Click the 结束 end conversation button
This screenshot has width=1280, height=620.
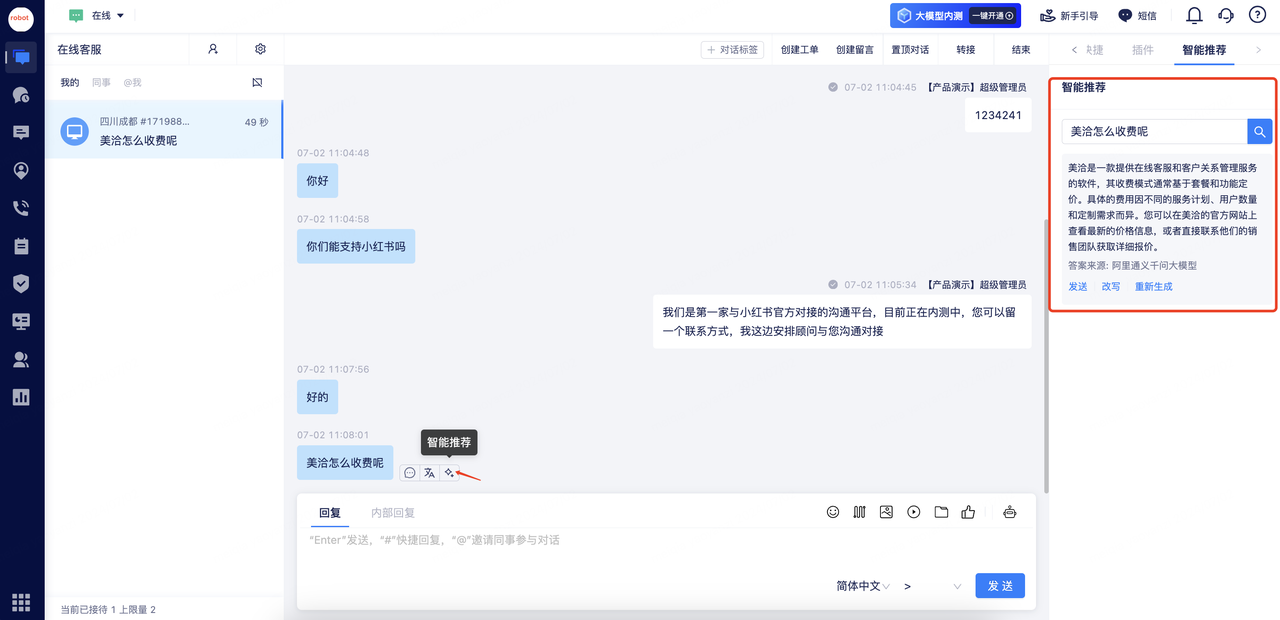pyautogui.click(x=1021, y=49)
